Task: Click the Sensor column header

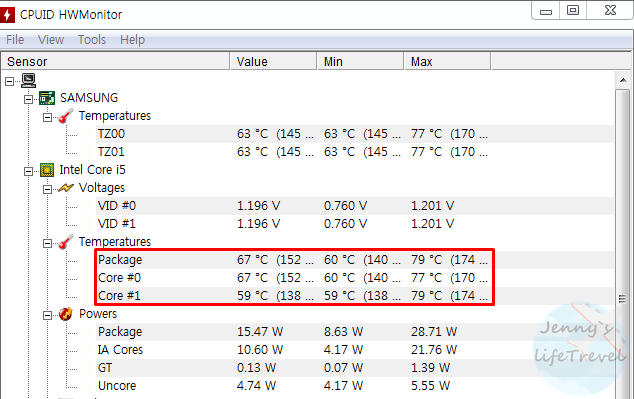Action: [x=115, y=61]
